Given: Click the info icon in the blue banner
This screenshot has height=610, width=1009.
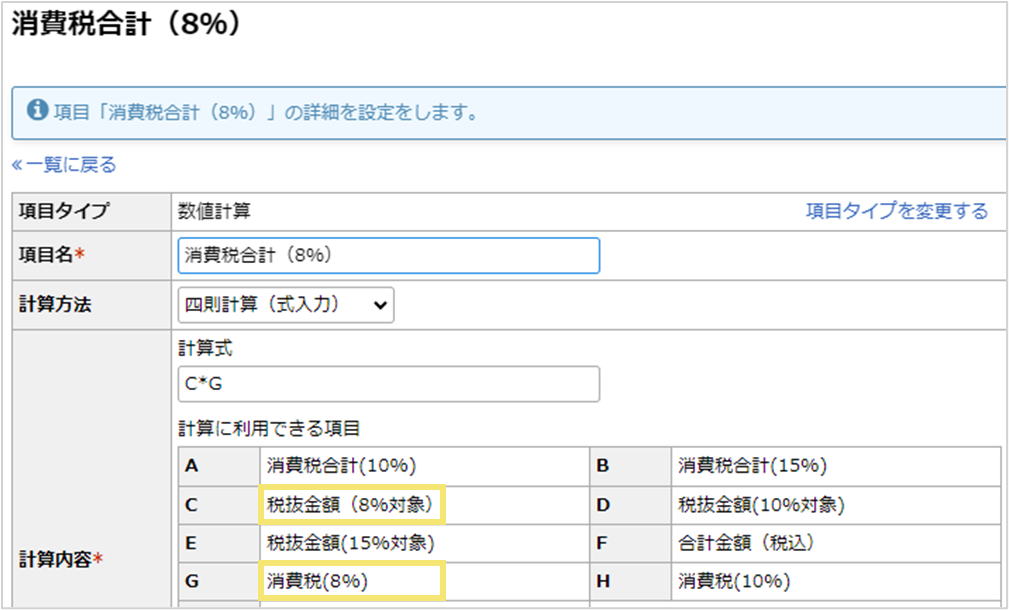Looking at the screenshot, I should (37, 110).
